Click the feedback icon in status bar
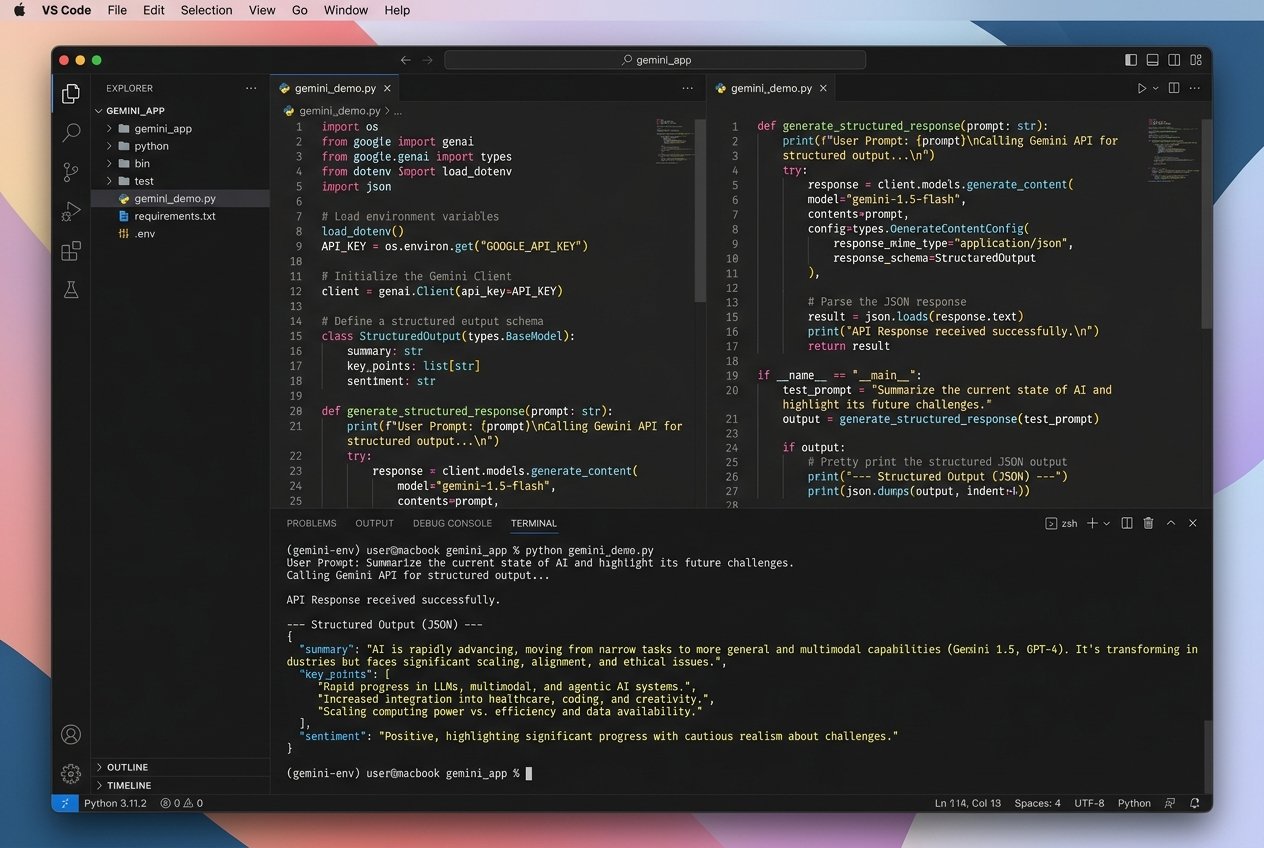 pos(1171,803)
